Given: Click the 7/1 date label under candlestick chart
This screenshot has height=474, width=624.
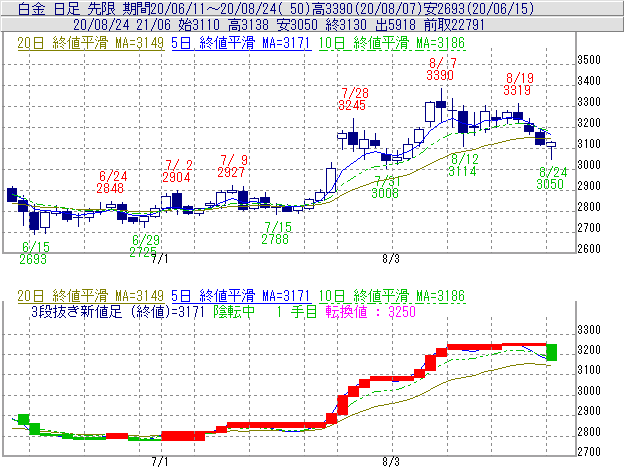Looking at the screenshot, I should (x=160, y=259).
